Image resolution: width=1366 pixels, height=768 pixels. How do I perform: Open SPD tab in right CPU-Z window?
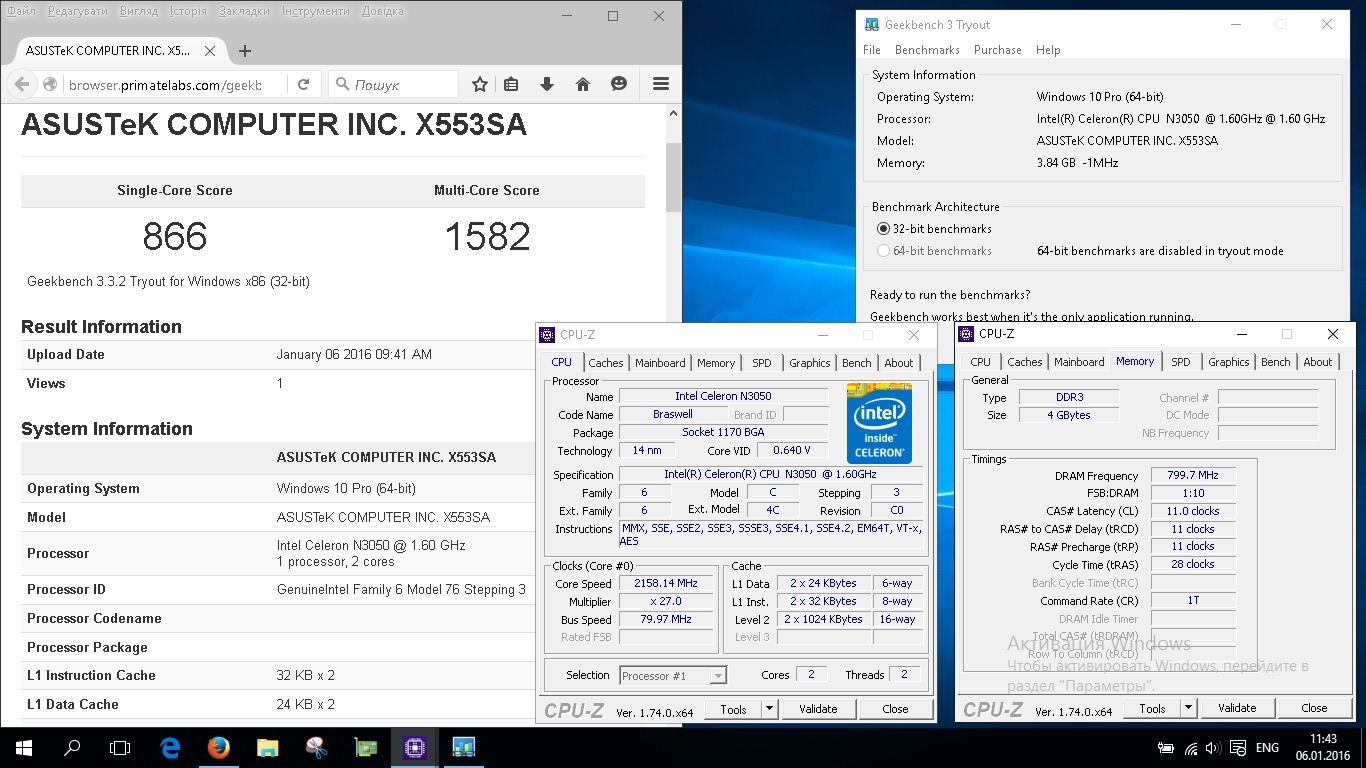(x=1181, y=362)
